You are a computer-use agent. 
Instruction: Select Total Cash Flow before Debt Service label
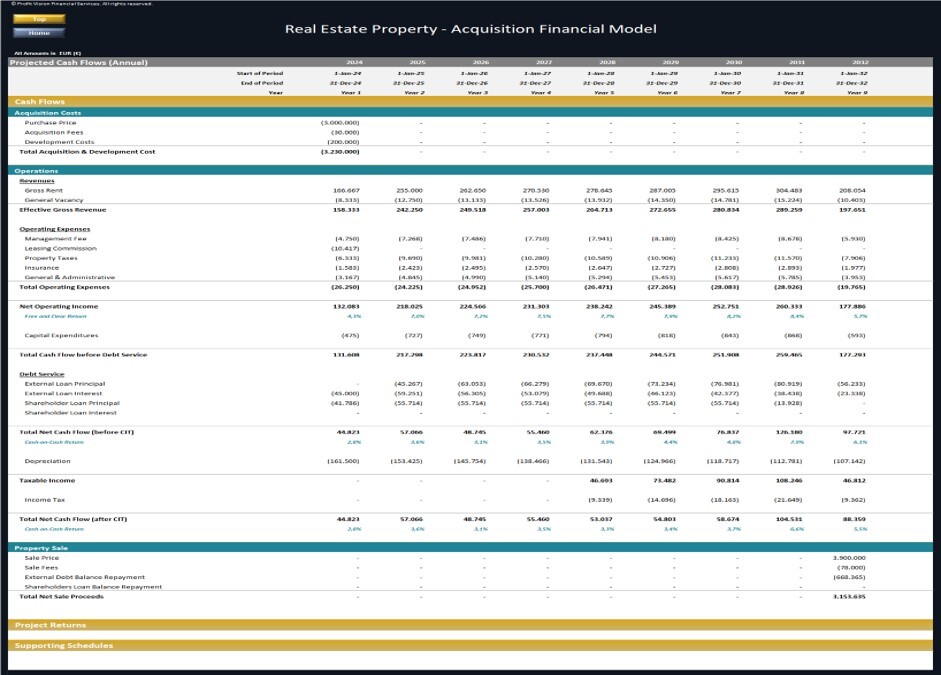pos(83,355)
